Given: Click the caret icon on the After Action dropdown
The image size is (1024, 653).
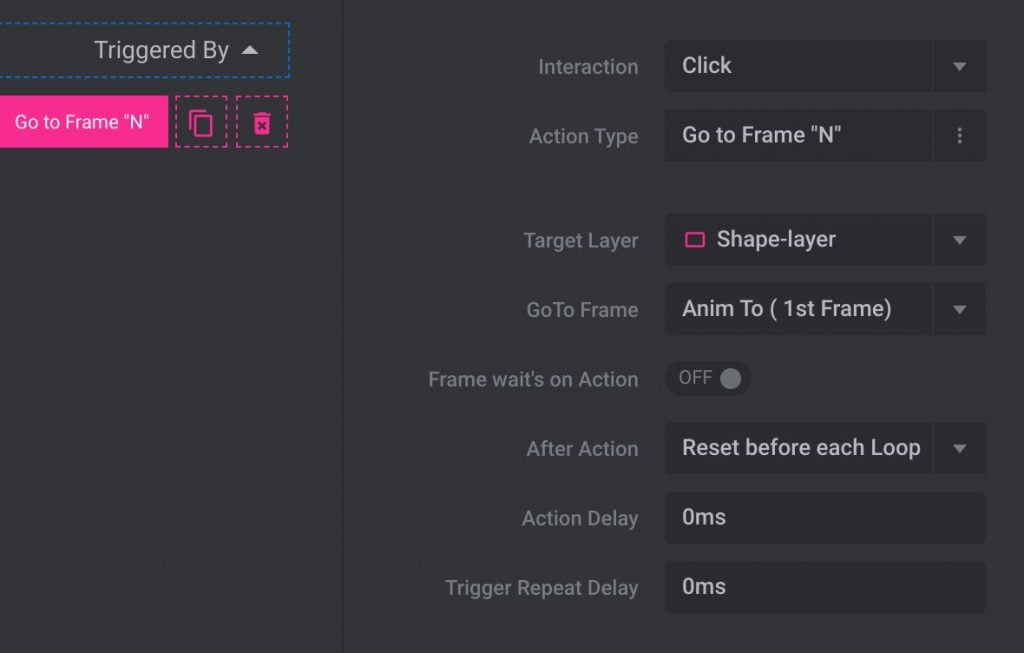Looking at the screenshot, I should tap(959, 448).
